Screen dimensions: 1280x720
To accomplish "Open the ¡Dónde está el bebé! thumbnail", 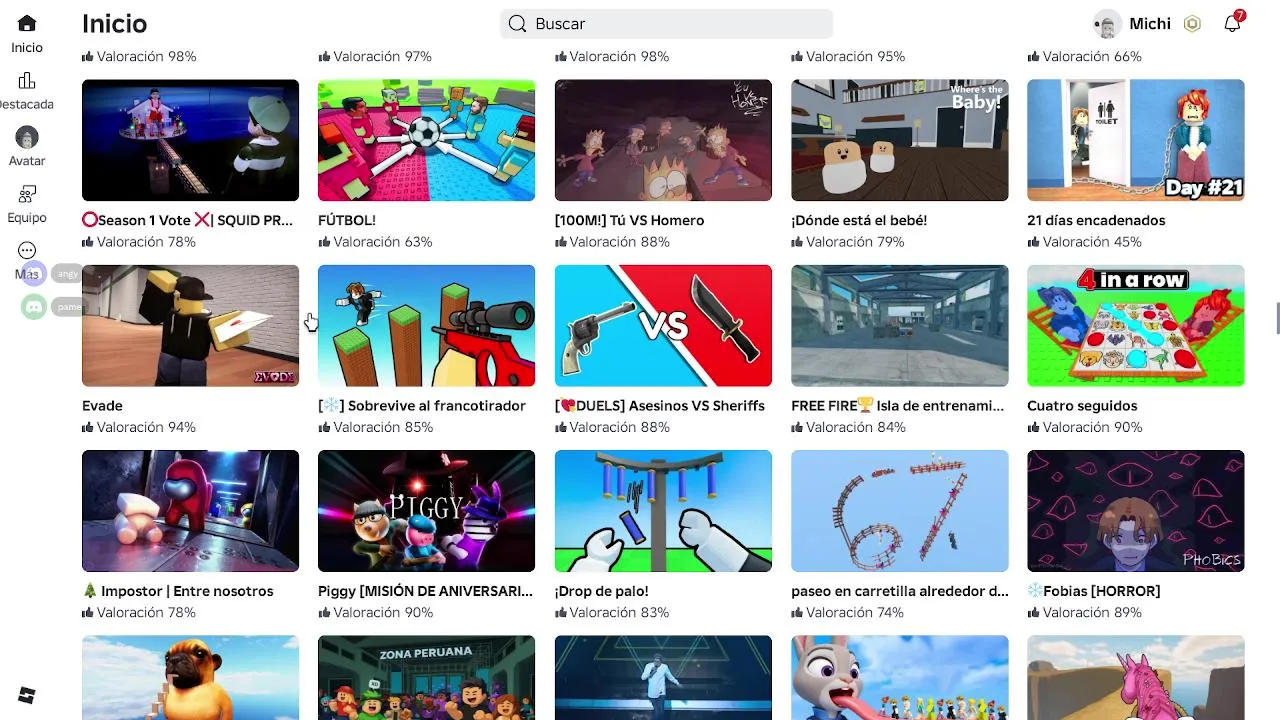I will [899, 140].
